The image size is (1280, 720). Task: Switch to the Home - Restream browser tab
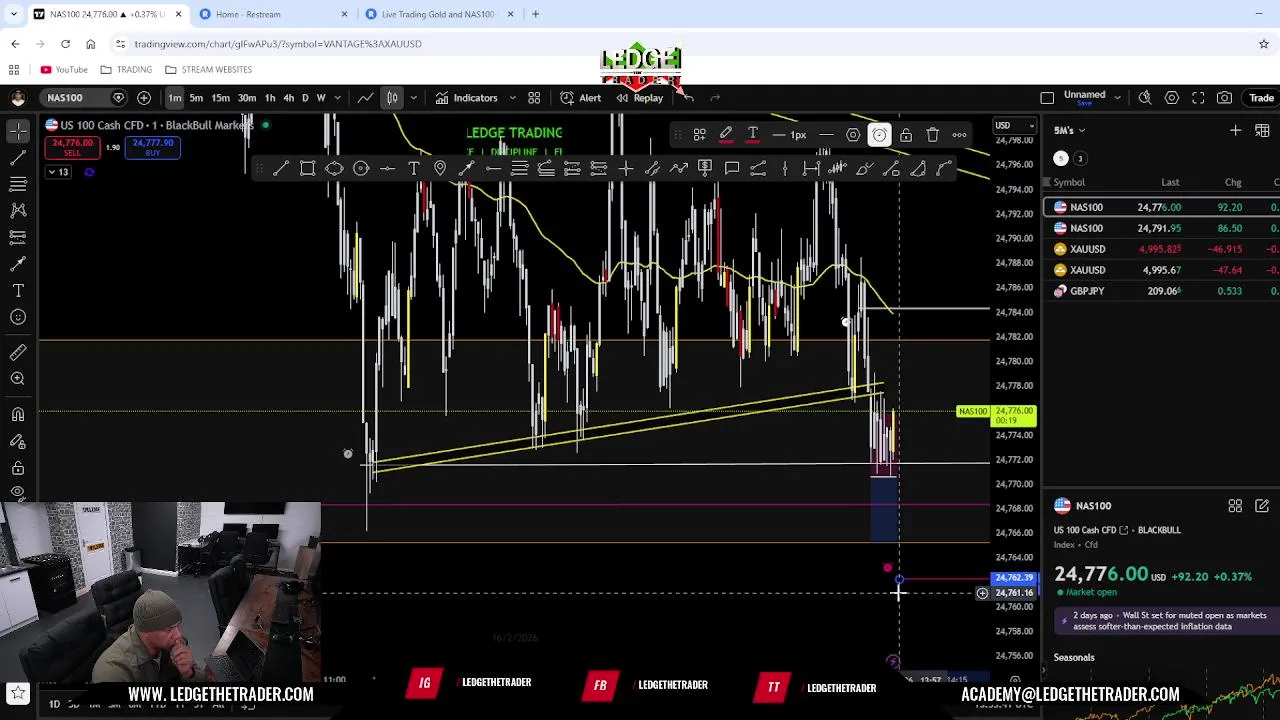coord(272,14)
